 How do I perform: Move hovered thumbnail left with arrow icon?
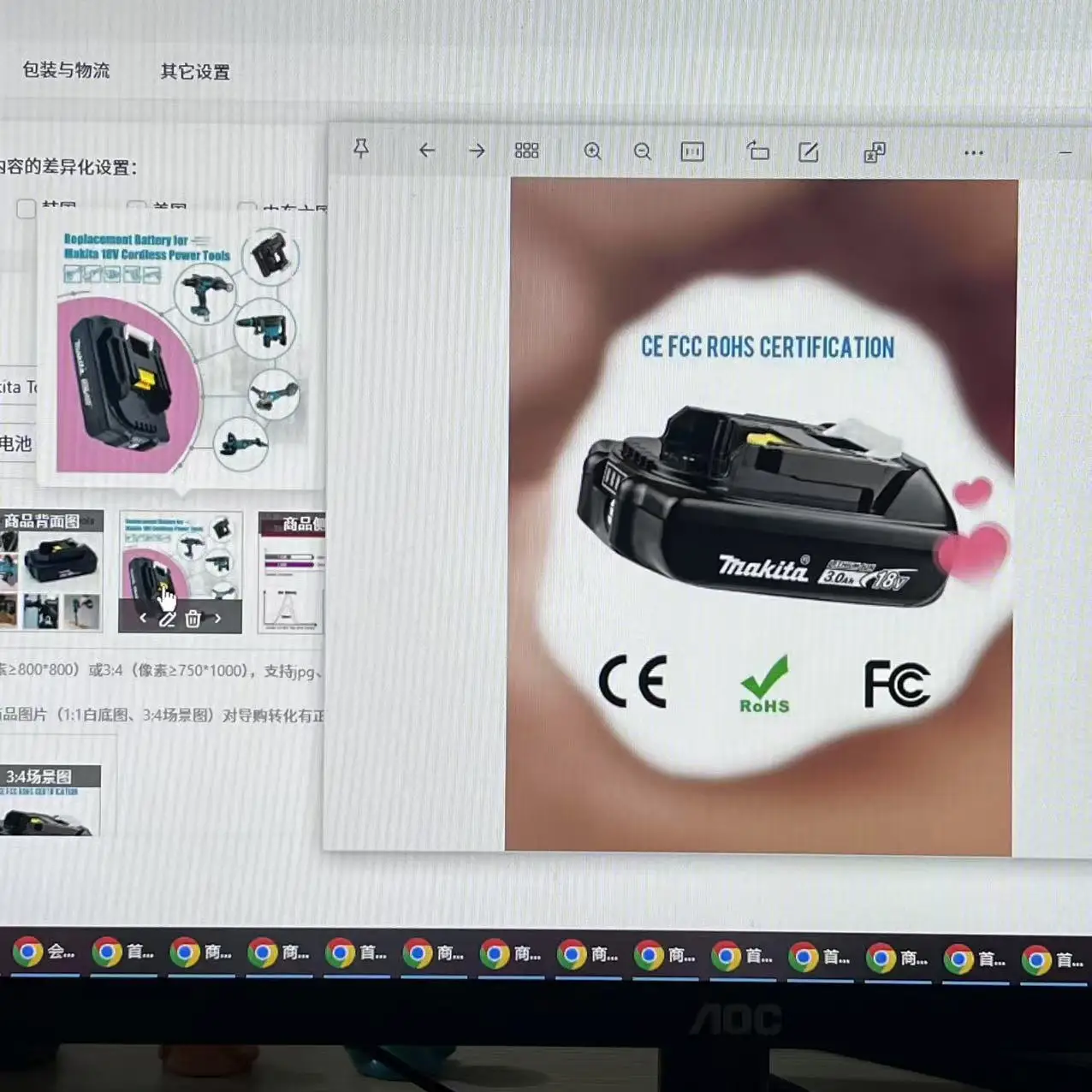pyautogui.click(x=143, y=618)
